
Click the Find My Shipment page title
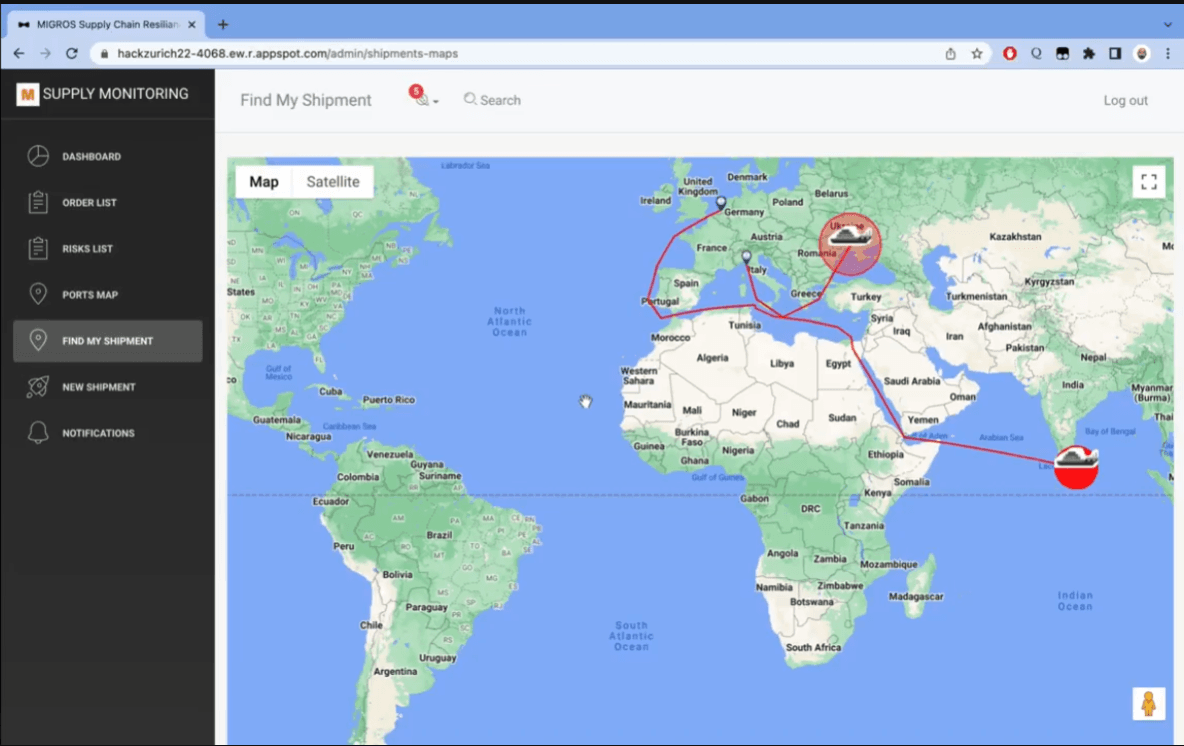(x=306, y=100)
